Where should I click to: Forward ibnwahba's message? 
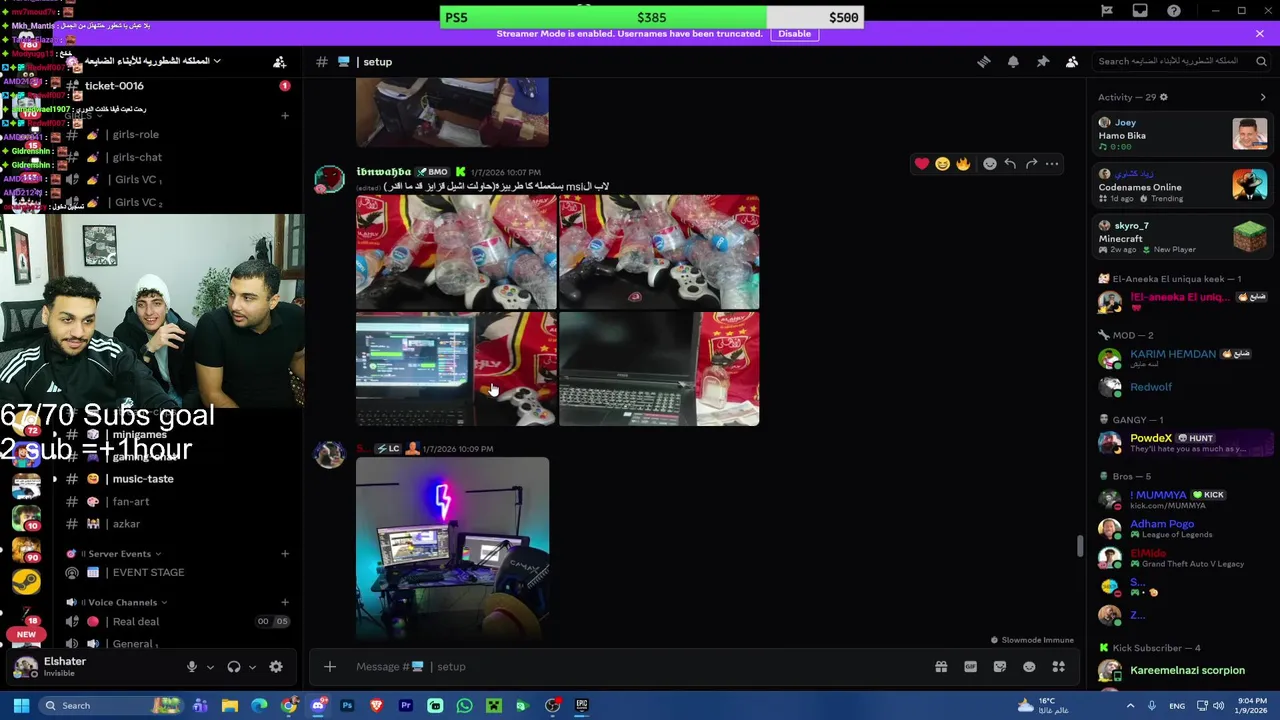tap(1031, 164)
